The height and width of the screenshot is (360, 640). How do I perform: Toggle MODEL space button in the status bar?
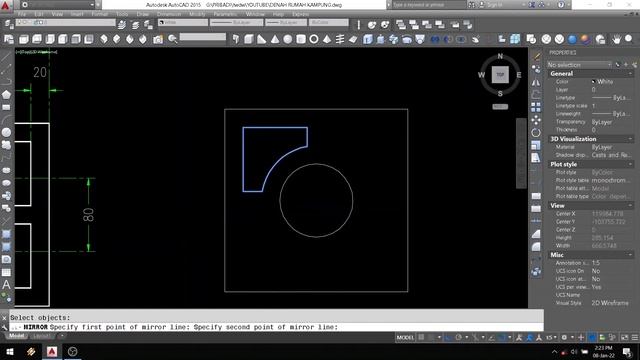click(405, 337)
